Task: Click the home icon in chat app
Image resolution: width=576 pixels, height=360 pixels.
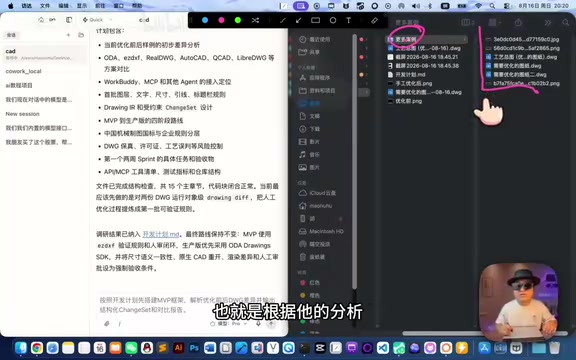Action: click(x=41, y=20)
